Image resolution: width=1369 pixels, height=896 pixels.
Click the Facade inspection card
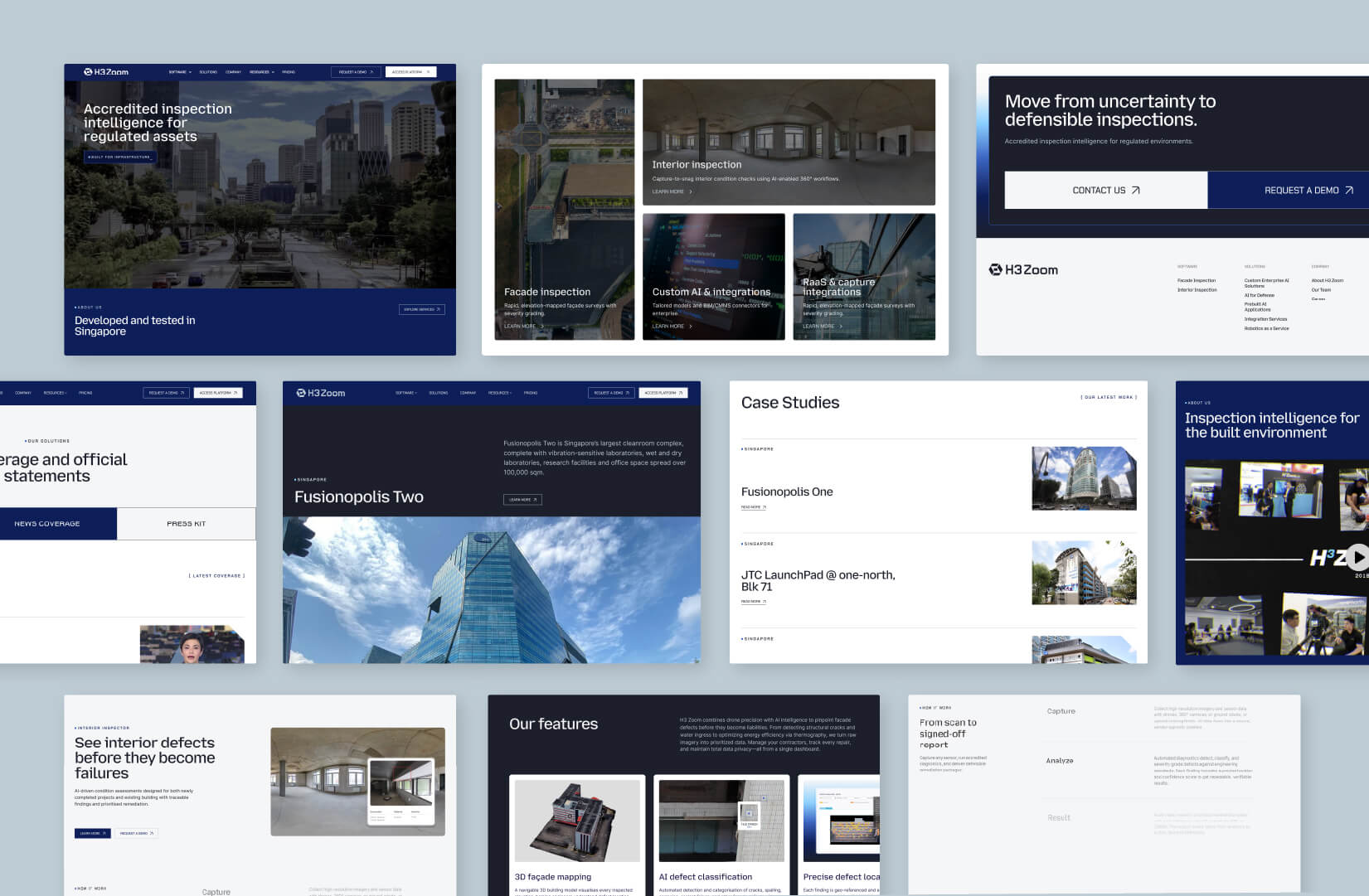tap(565, 210)
